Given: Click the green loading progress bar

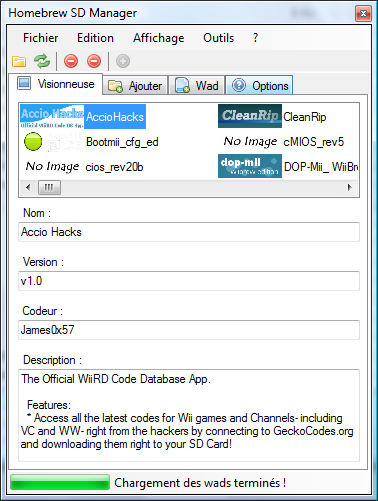Looking at the screenshot, I should (x=60, y=482).
